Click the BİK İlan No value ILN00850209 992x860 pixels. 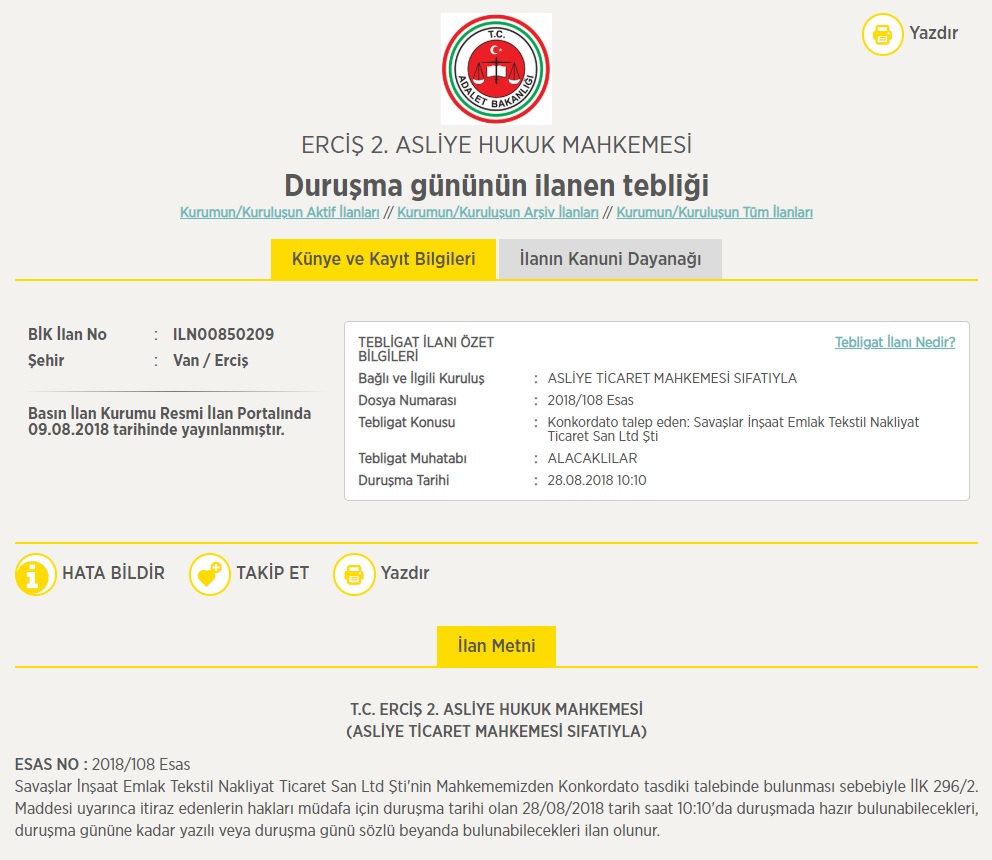tap(223, 334)
